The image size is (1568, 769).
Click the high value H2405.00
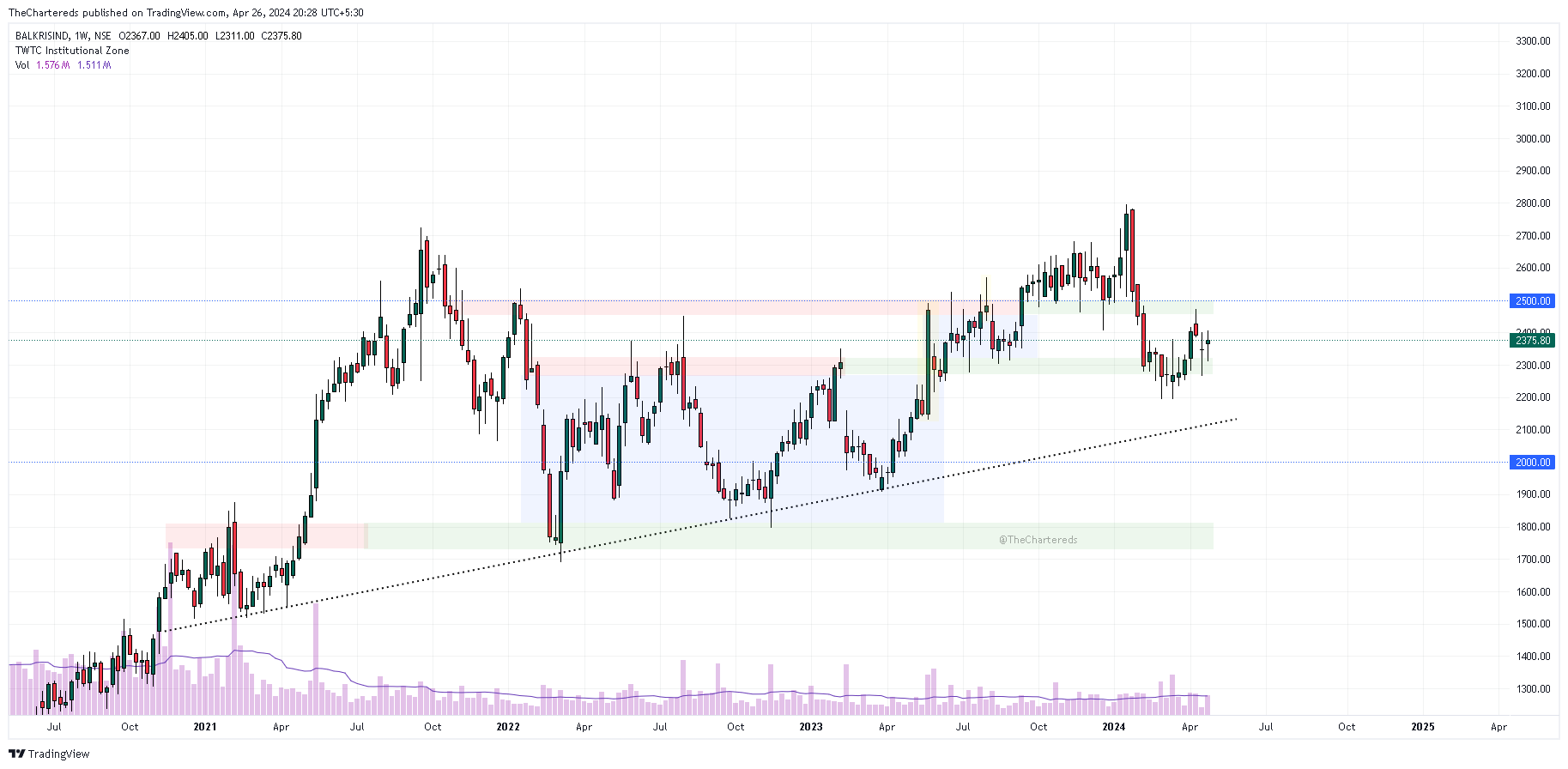(x=187, y=36)
